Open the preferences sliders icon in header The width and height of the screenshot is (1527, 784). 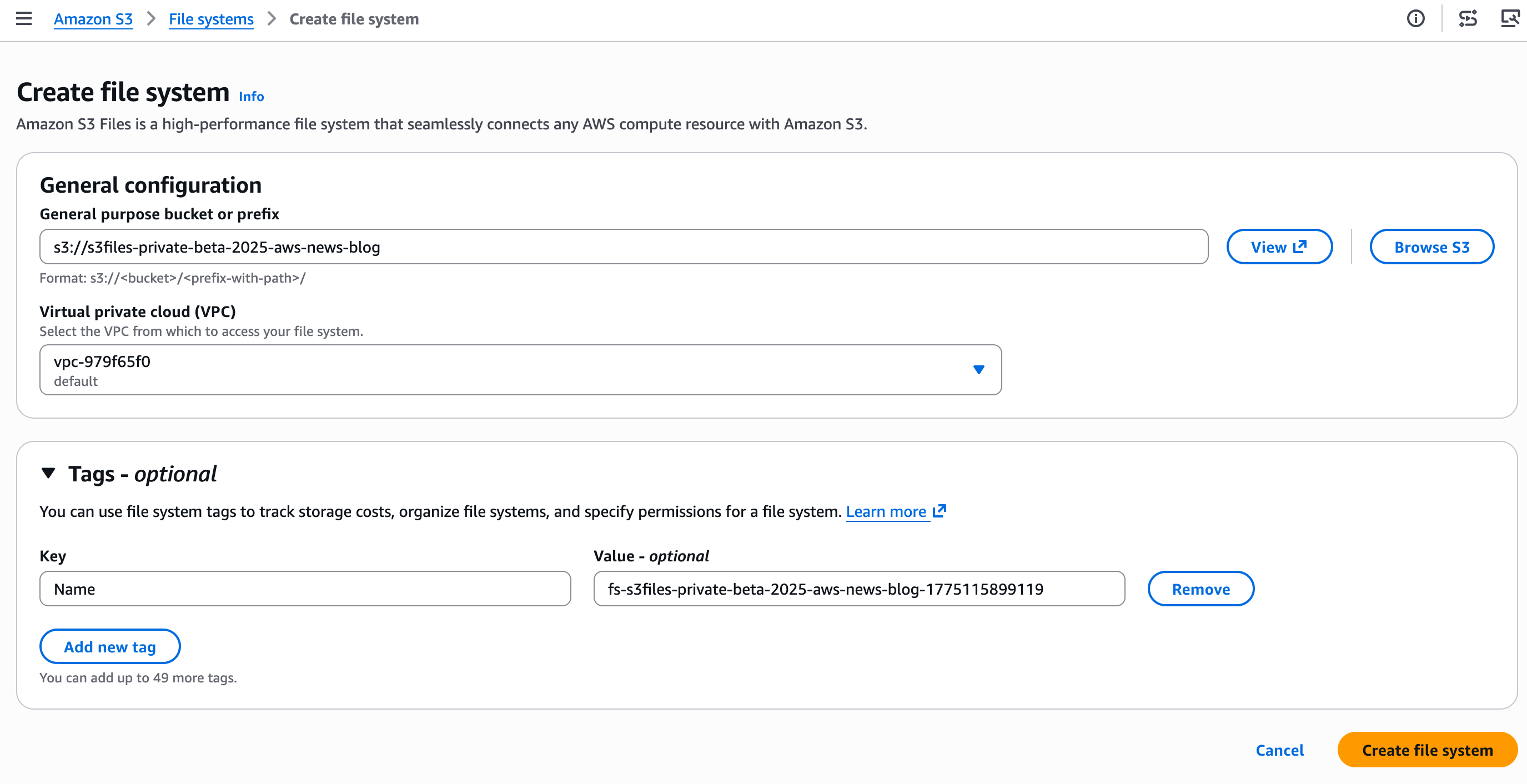pyautogui.click(x=1467, y=19)
